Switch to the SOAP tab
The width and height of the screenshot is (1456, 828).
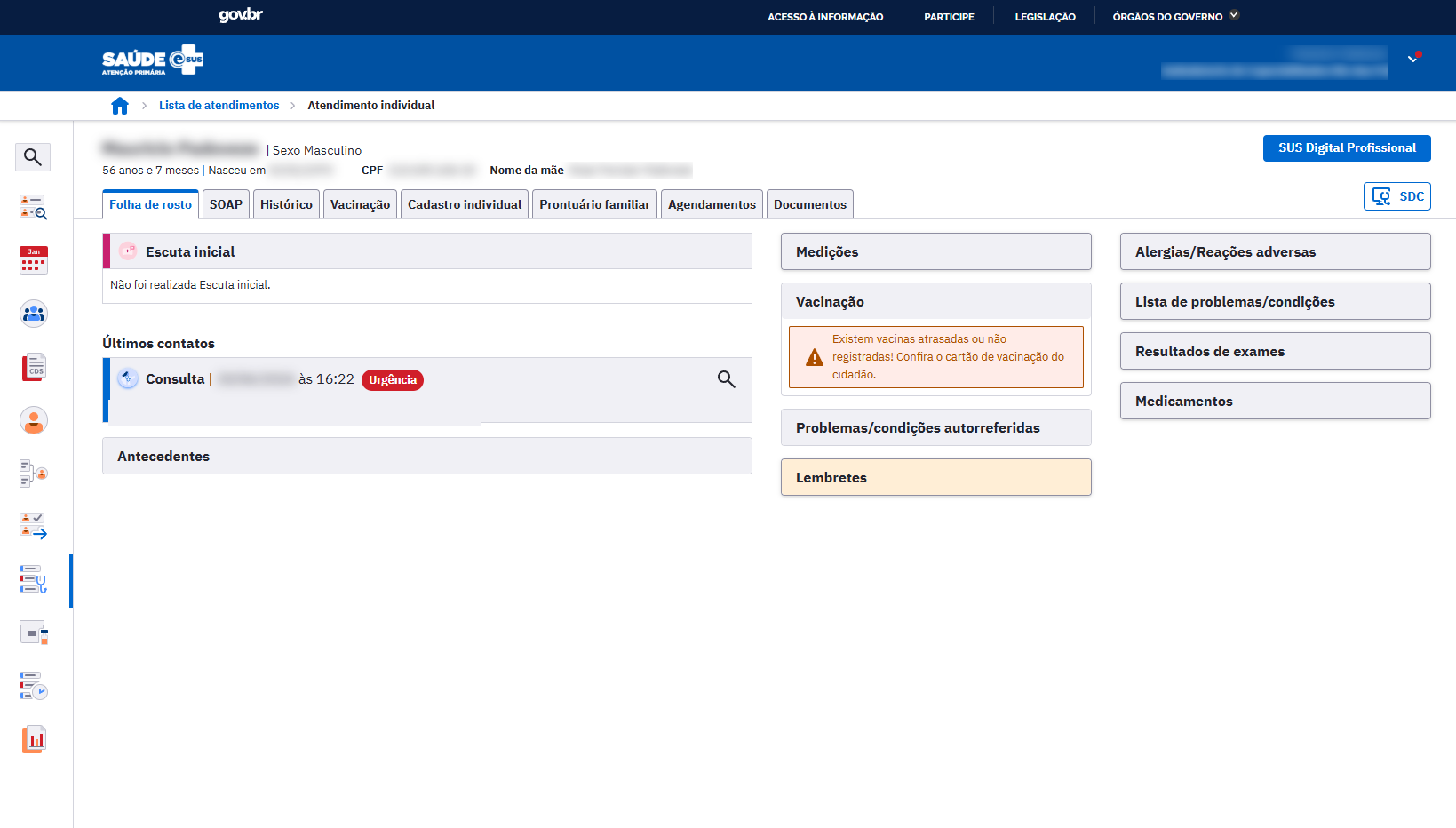click(226, 204)
